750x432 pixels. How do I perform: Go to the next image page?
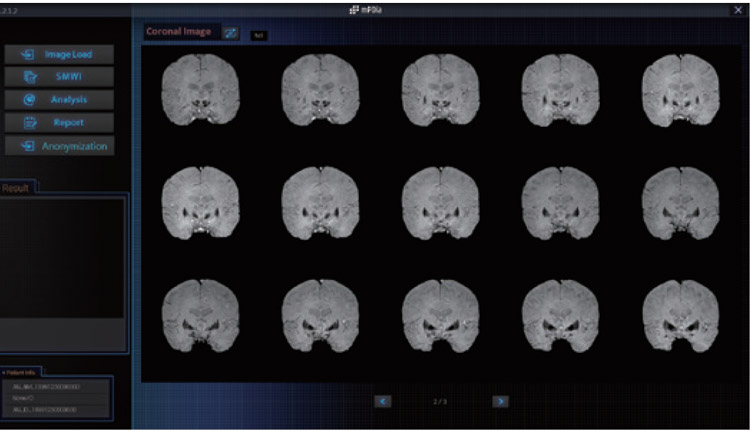point(500,401)
